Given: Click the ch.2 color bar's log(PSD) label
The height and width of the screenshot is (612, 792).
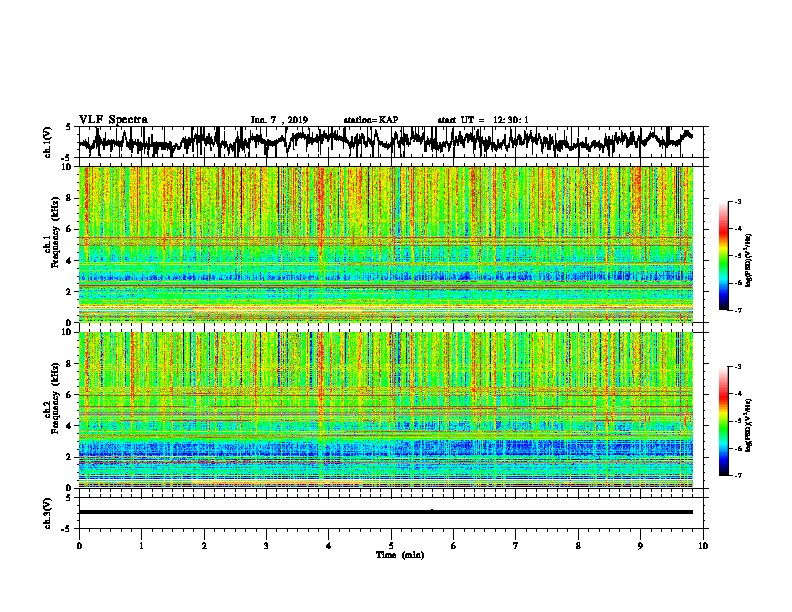Looking at the screenshot, I should coord(749,425).
